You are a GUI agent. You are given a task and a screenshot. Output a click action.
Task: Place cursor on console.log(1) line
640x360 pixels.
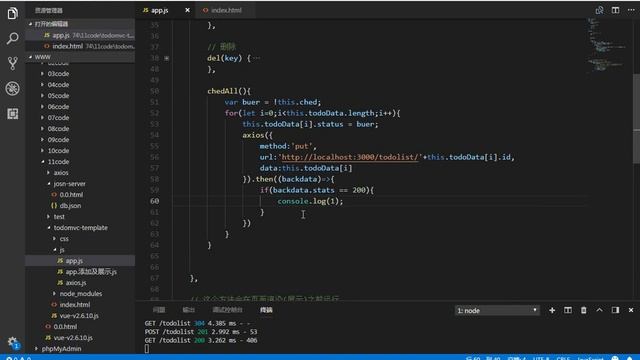point(310,201)
